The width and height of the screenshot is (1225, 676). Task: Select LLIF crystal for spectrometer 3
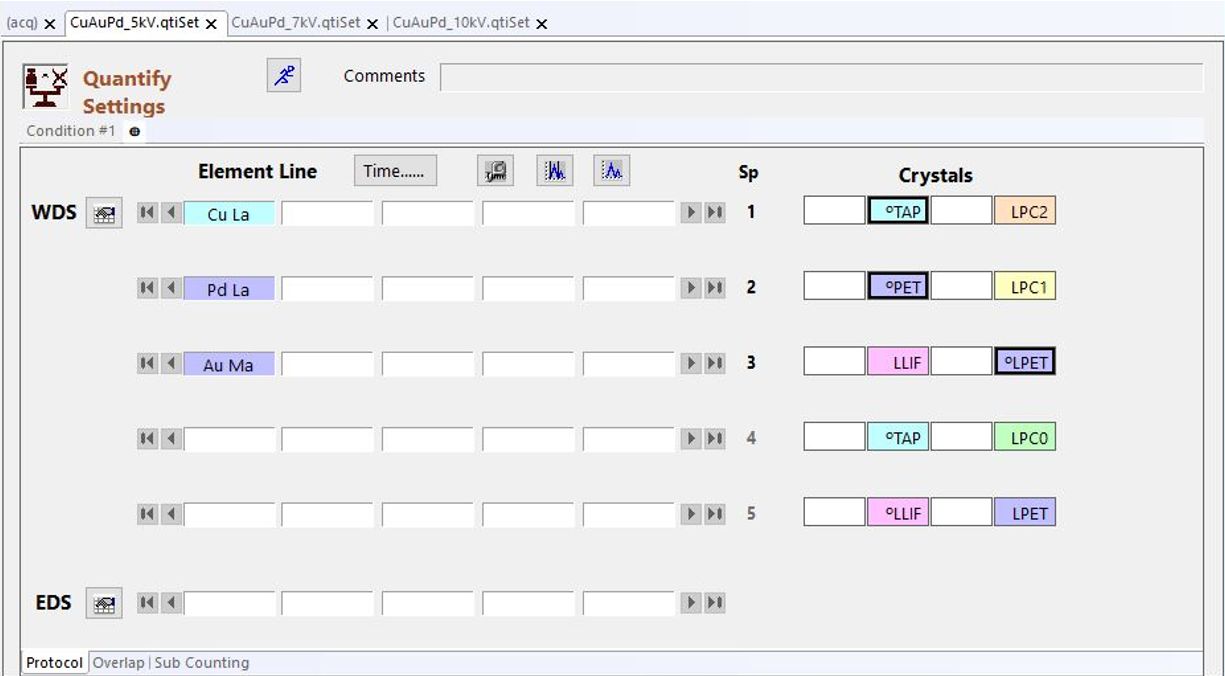898,363
